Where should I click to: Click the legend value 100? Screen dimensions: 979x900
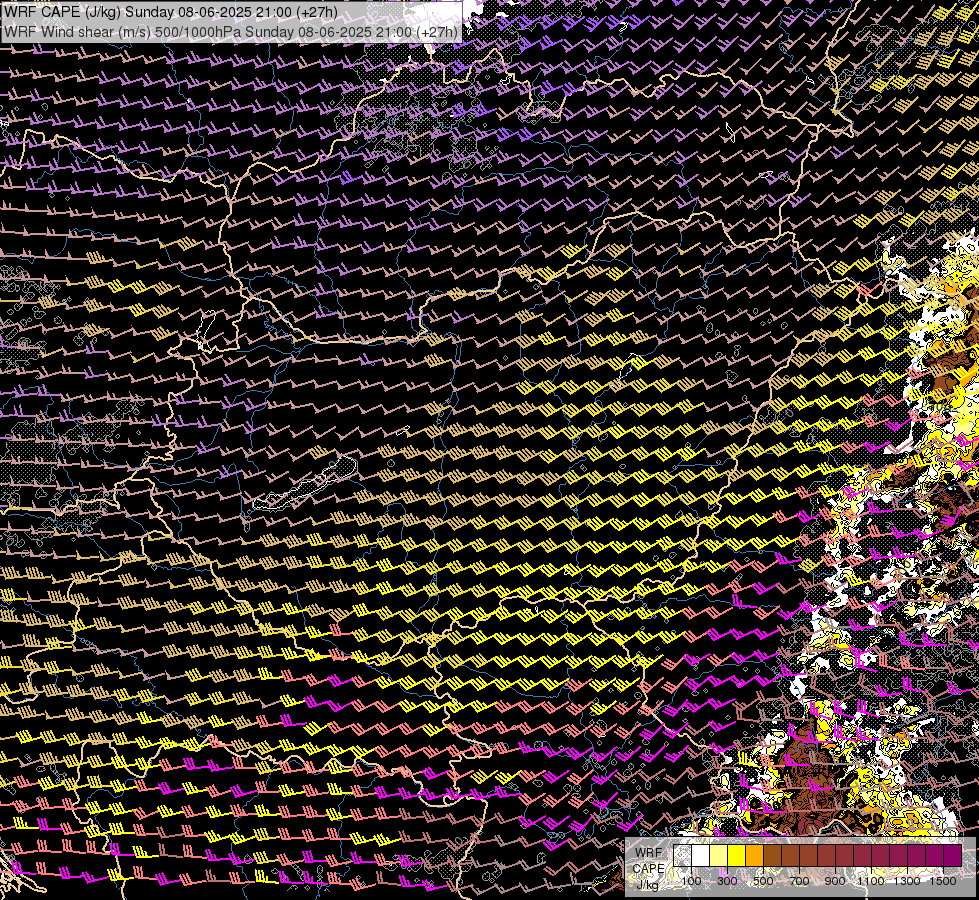tap(692, 881)
